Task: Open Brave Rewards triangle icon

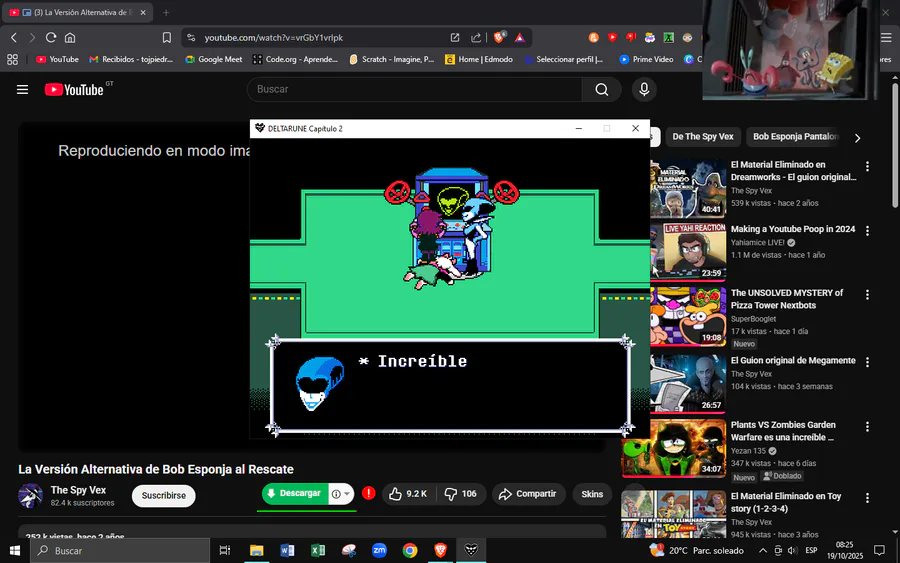Action: click(519, 37)
